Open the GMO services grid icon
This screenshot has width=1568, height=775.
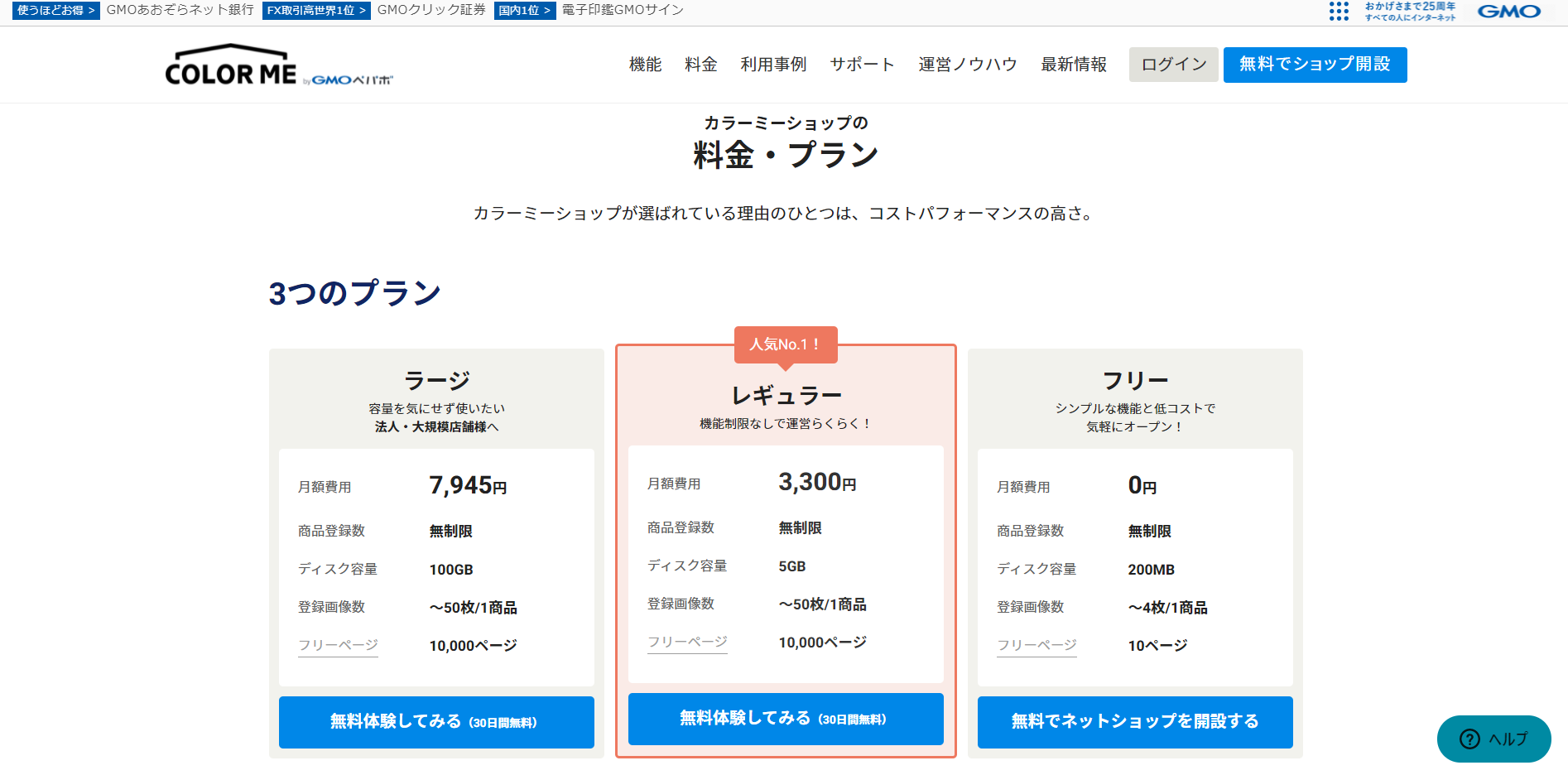(1339, 11)
